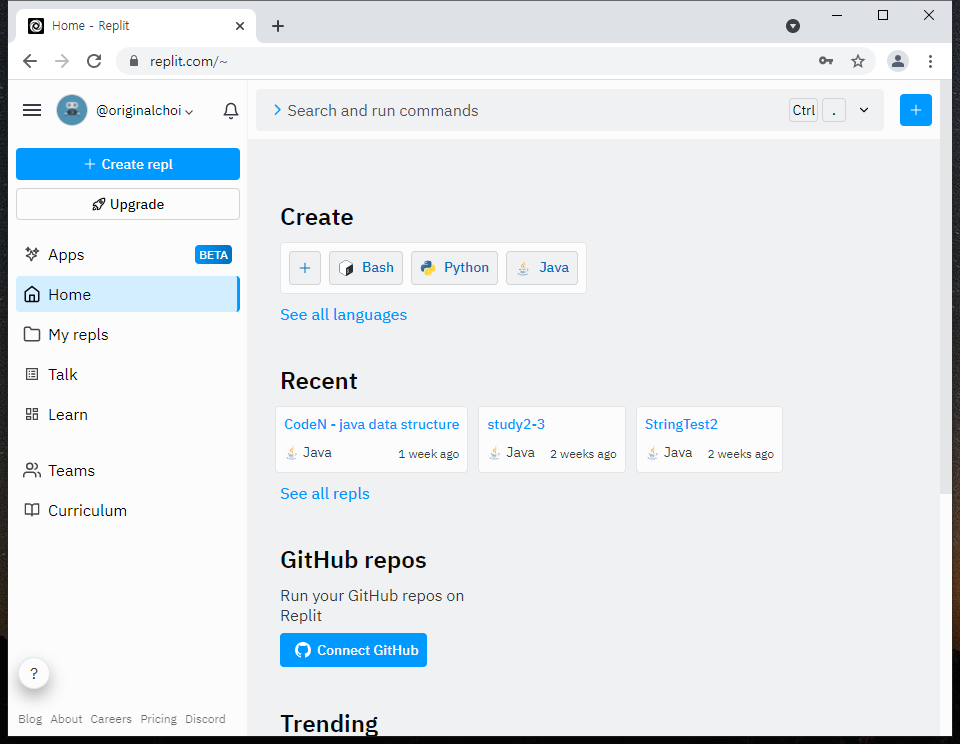Open Teams in the sidebar

coord(128,471)
